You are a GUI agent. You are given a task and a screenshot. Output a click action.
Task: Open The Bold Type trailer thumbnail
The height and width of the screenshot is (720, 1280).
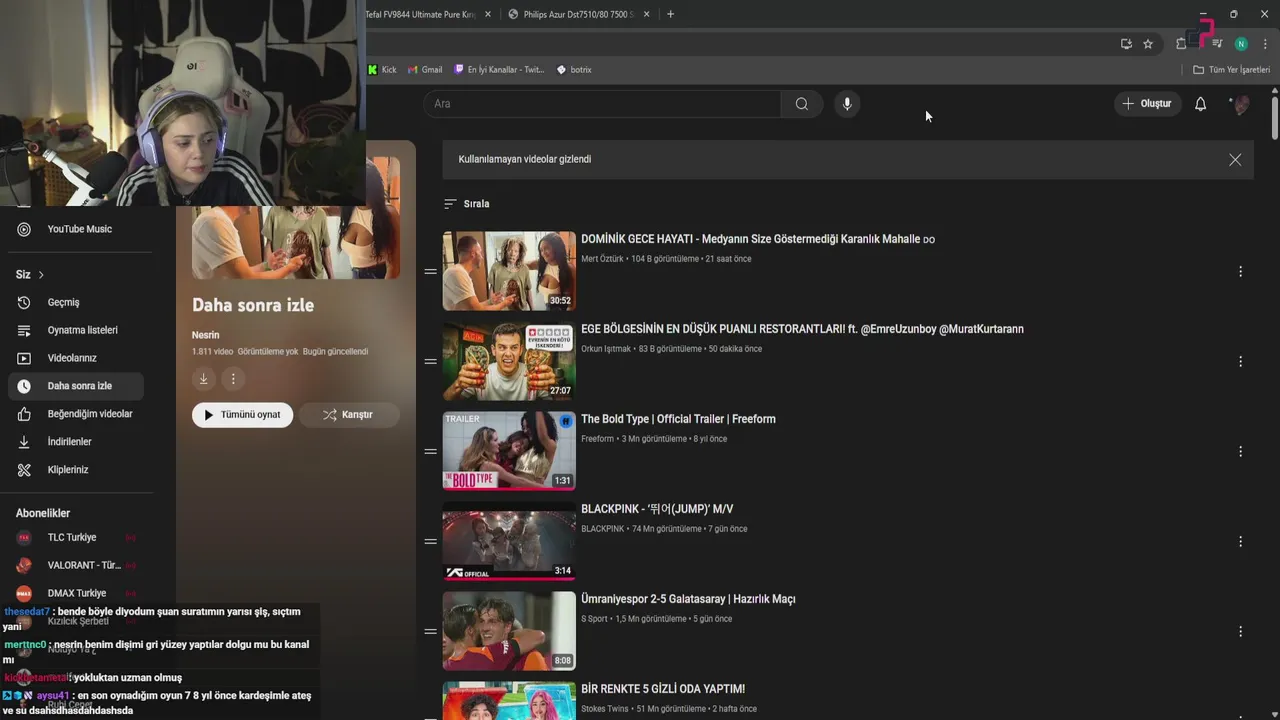(509, 451)
